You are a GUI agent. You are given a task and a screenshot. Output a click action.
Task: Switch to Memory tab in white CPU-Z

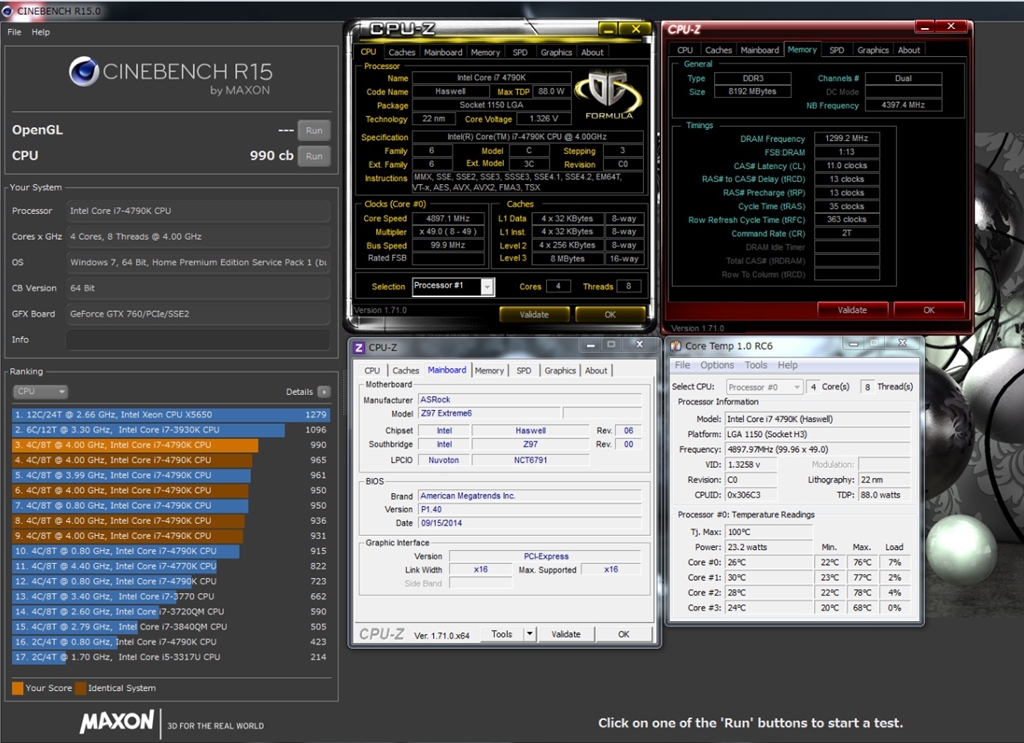(x=489, y=370)
